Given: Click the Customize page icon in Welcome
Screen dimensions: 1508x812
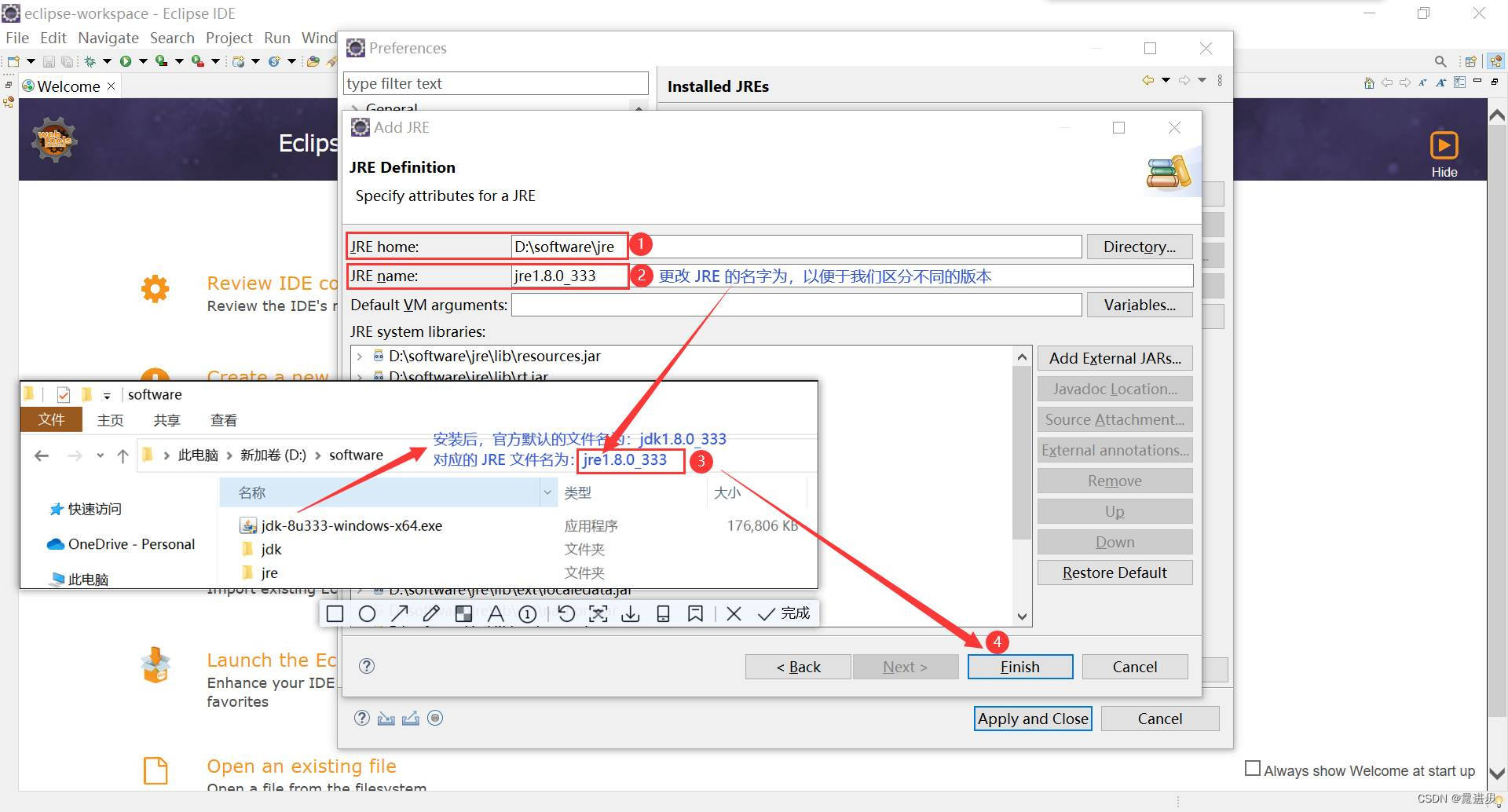Looking at the screenshot, I should pos(1459,82).
